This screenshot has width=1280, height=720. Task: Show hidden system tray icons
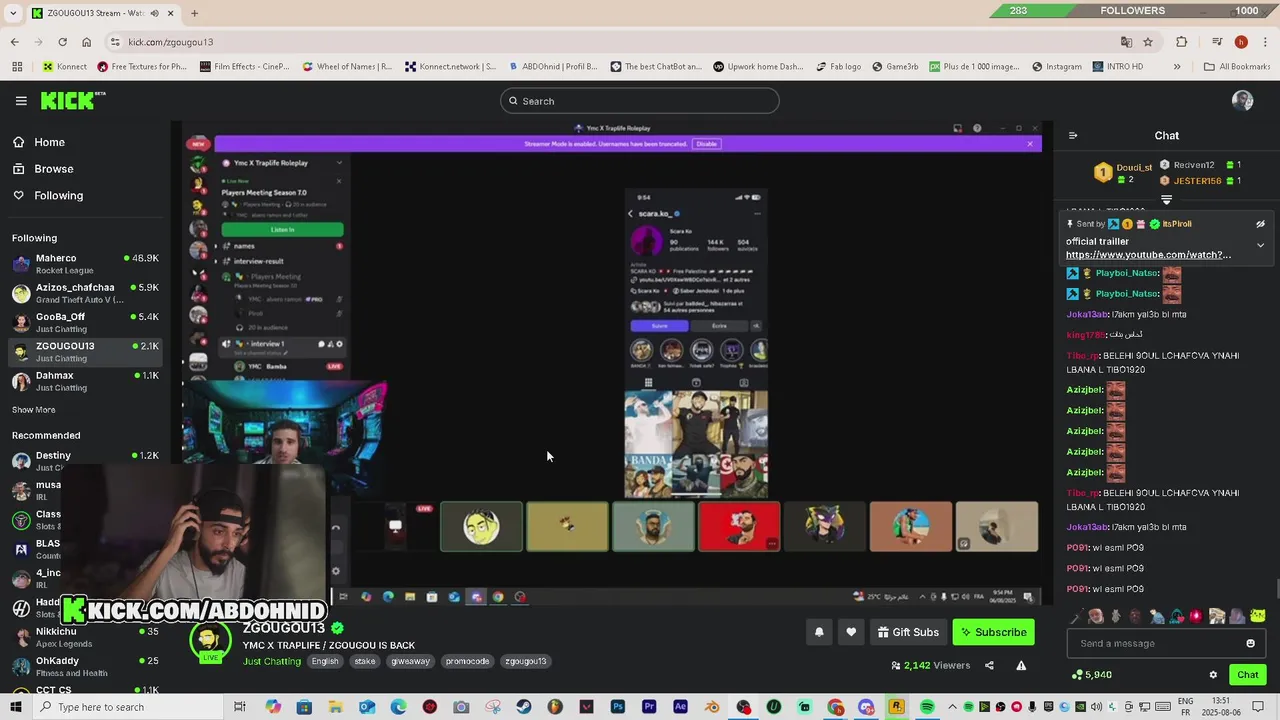click(952, 707)
